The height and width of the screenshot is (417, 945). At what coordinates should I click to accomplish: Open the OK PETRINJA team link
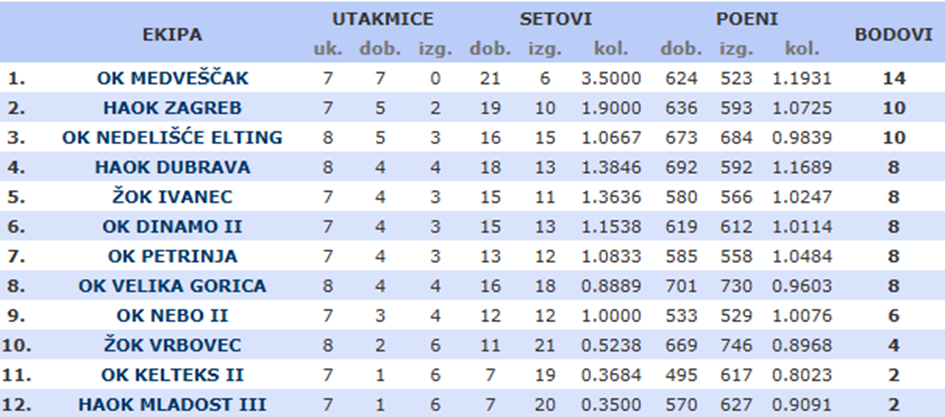[172, 257]
